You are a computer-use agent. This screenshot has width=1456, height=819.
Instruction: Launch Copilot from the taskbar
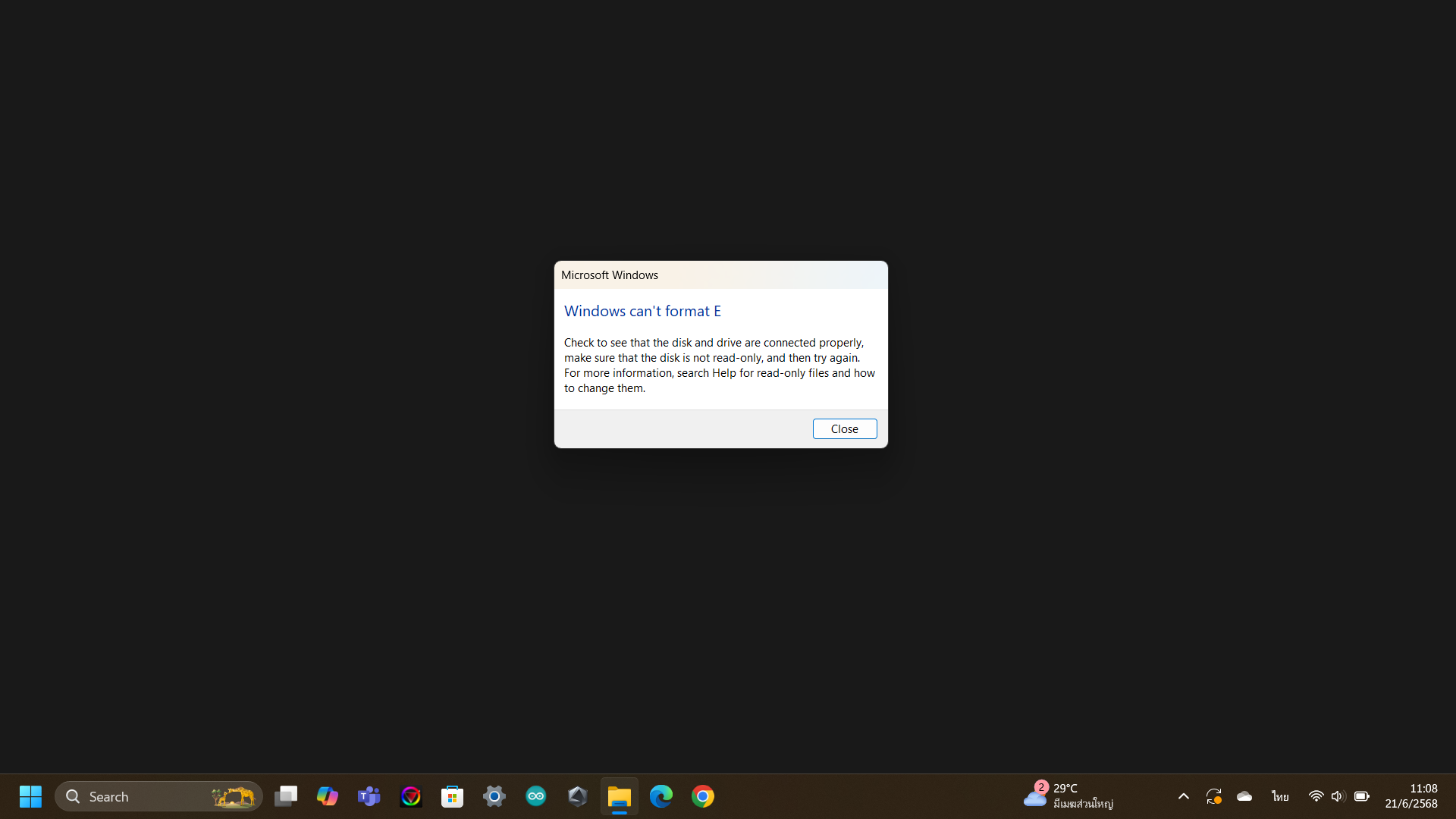[x=328, y=796]
